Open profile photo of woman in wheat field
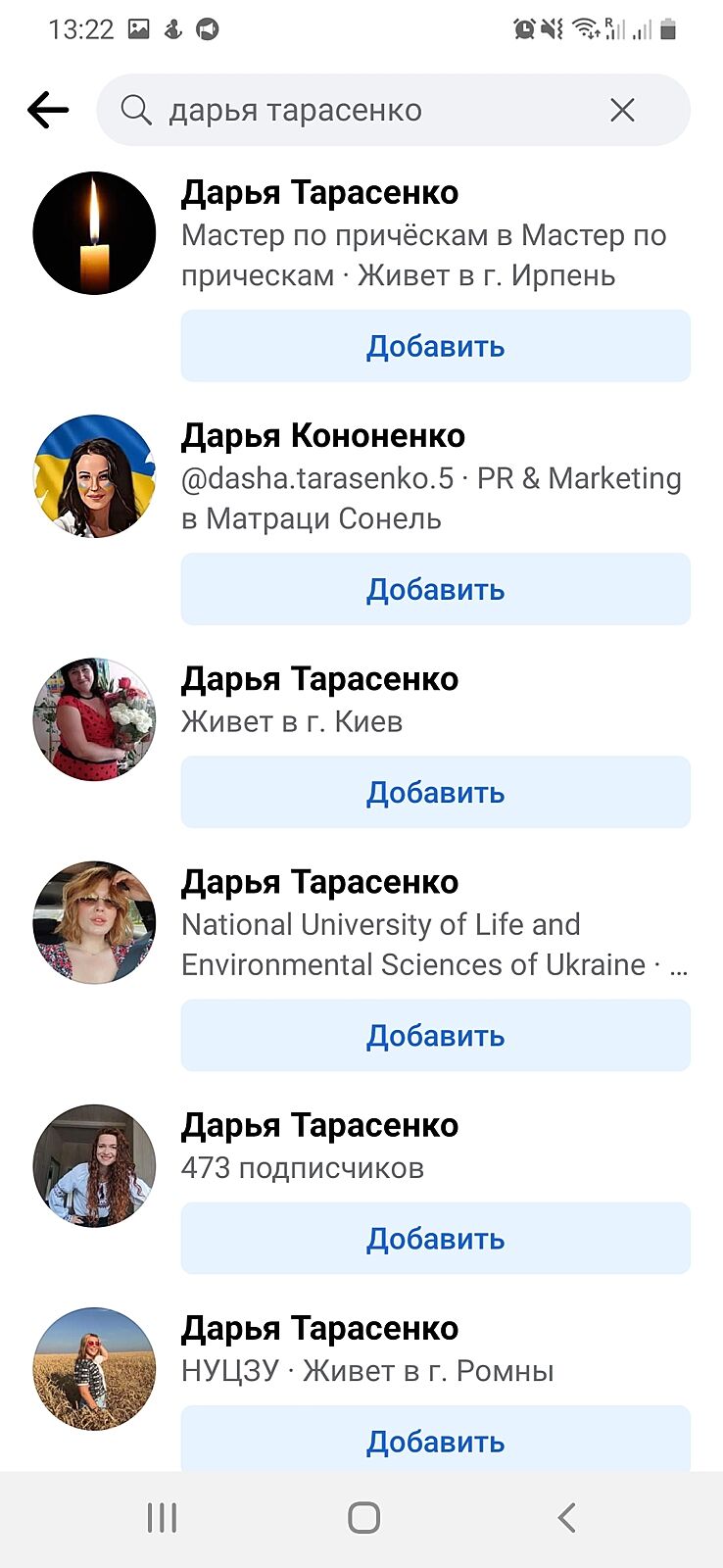The height and width of the screenshot is (1568, 723). coord(94,1369)
